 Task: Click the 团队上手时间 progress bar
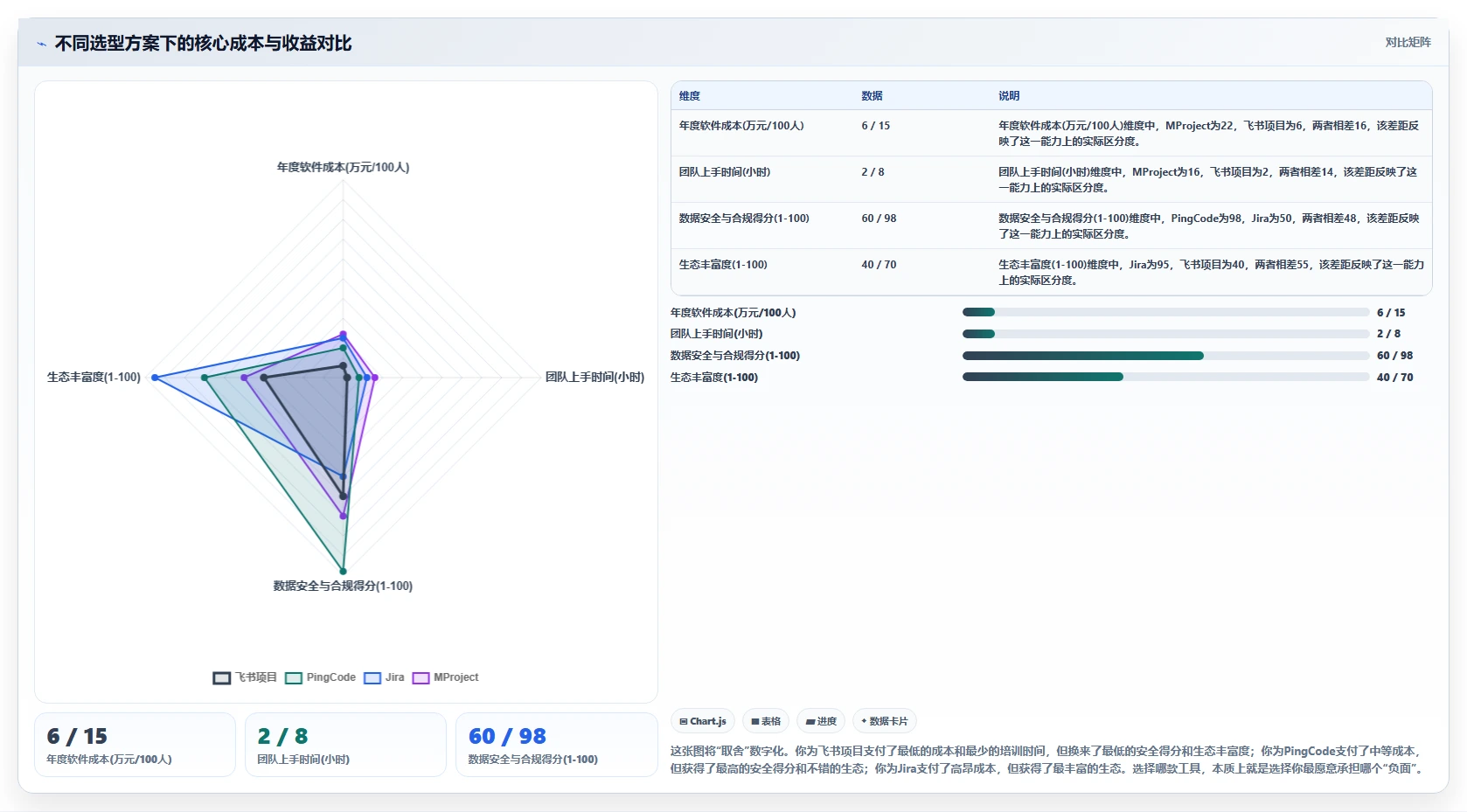coord(1165,334)
